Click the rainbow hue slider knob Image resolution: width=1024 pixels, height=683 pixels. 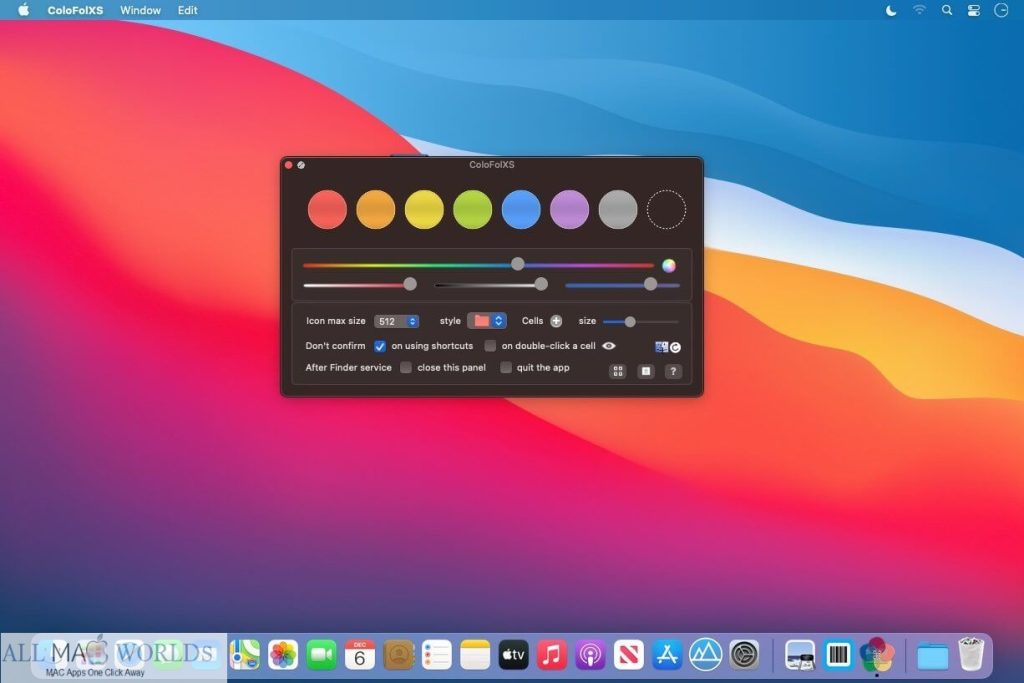517,264
